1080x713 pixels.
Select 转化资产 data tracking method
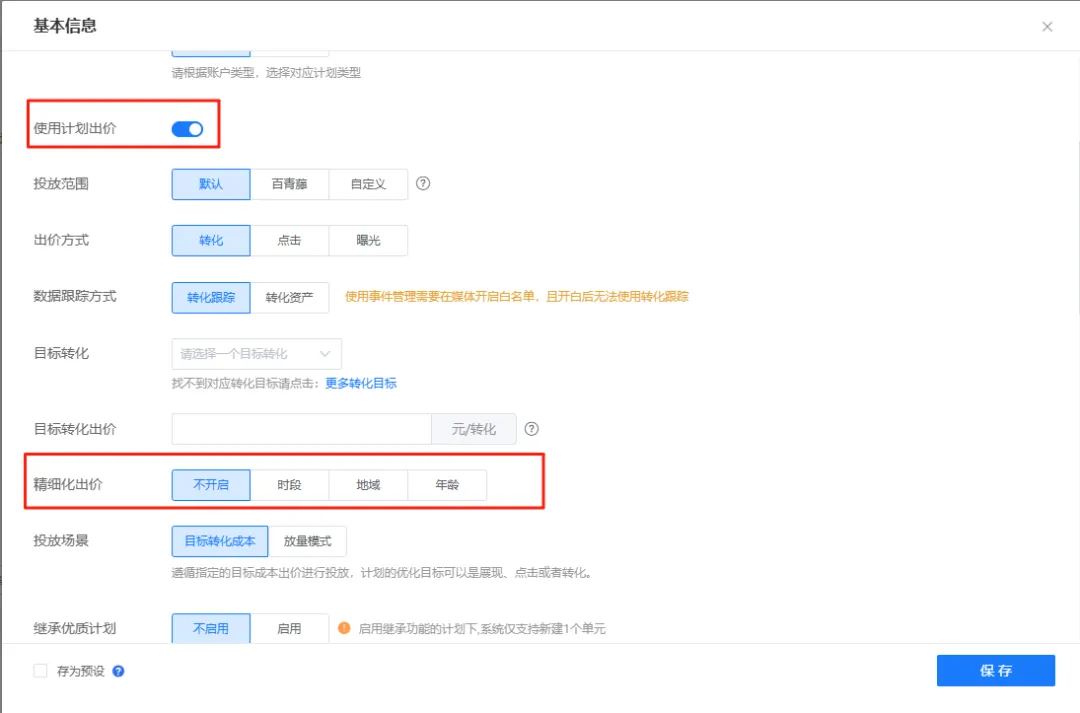[x=289, y=298]
